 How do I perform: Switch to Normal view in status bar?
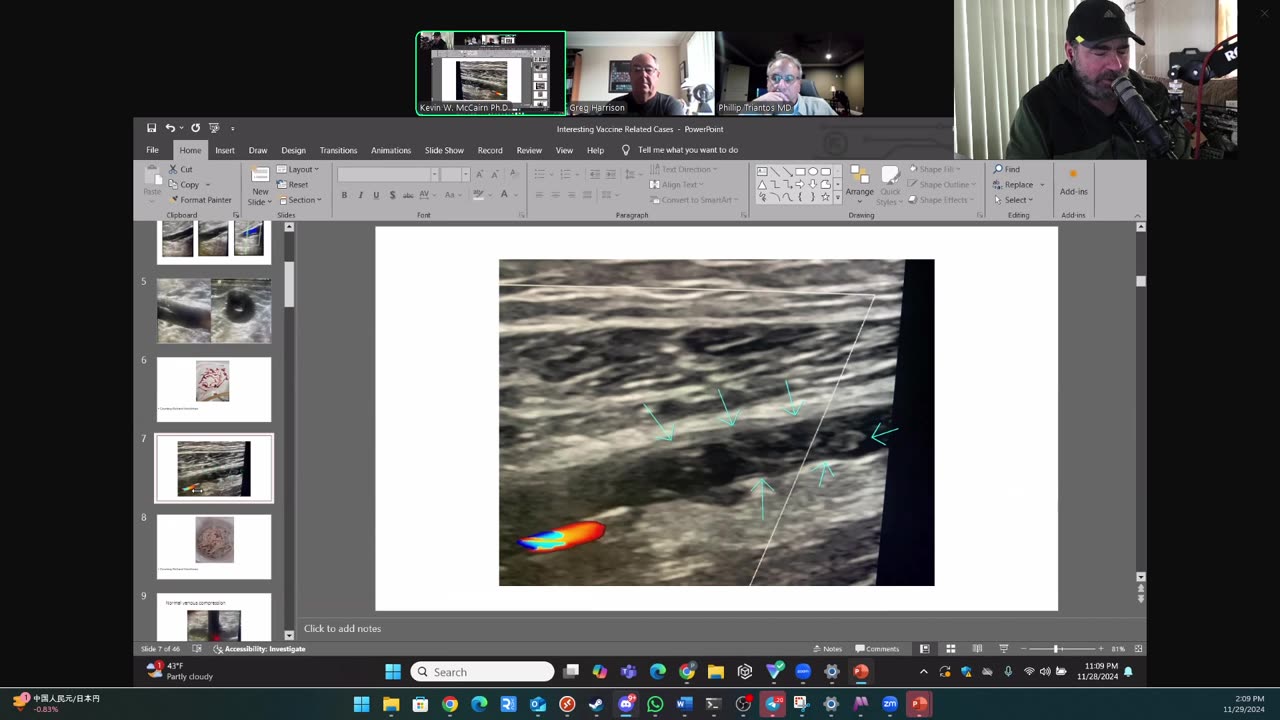pos(925,649)
